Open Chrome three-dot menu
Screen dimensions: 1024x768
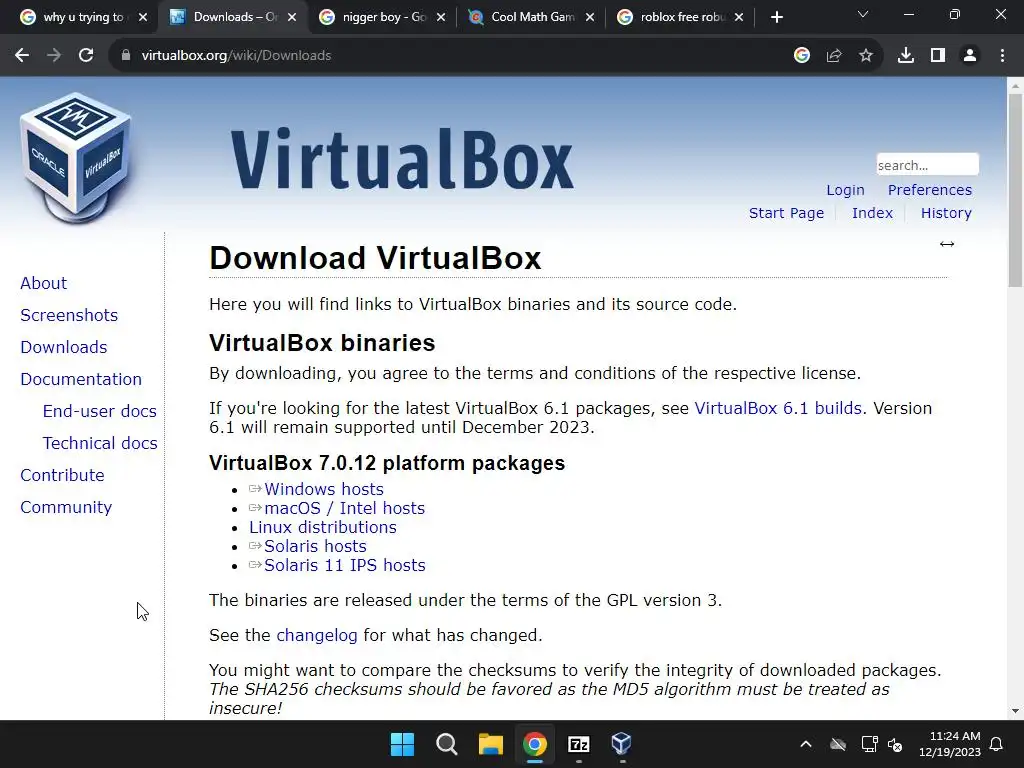pos(1002,56)
